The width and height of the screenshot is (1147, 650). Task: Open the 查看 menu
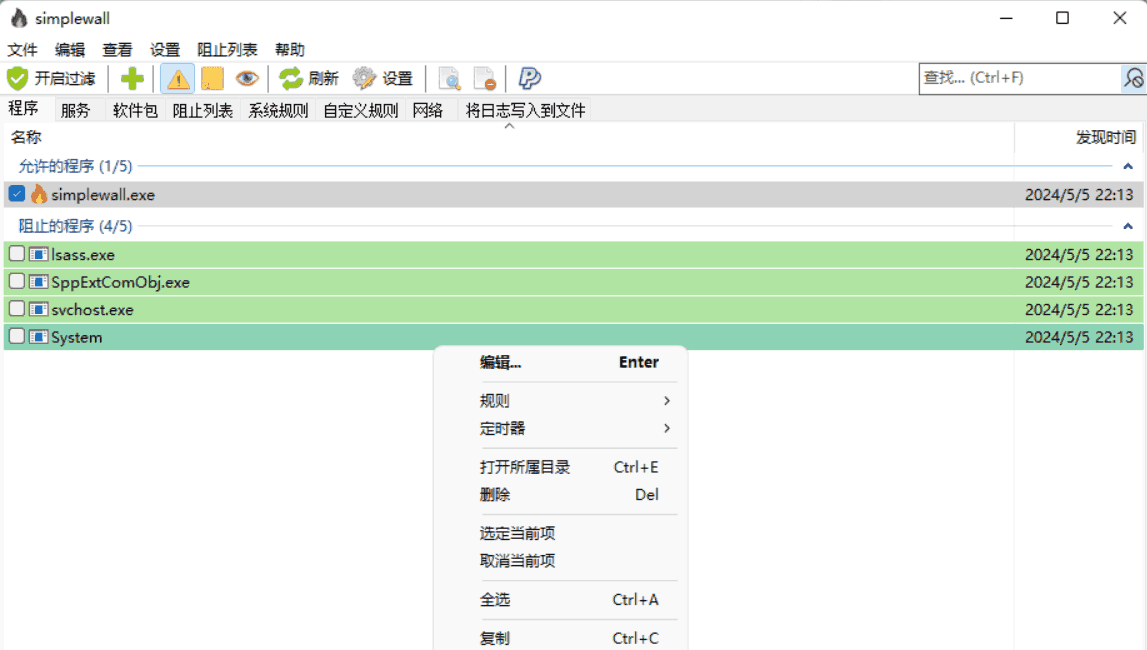pos(118,50)
